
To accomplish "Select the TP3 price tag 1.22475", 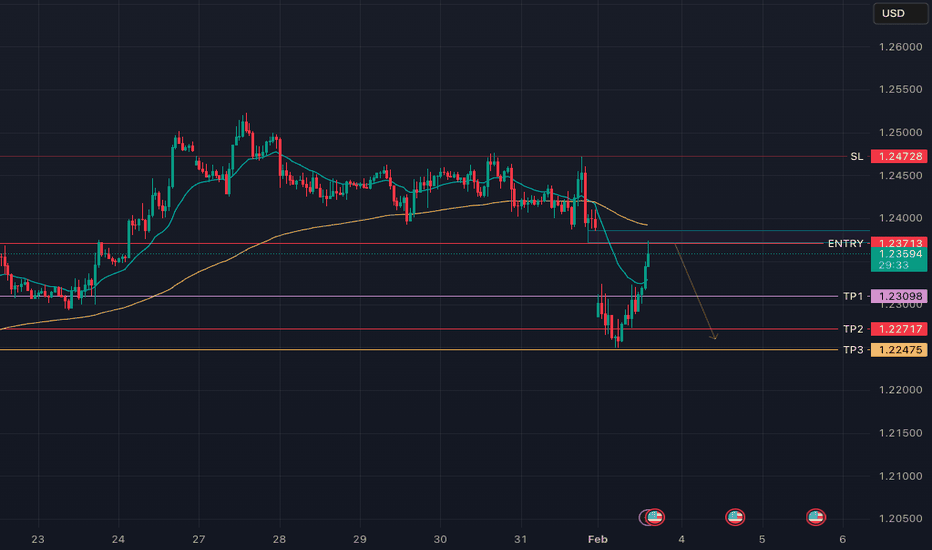I will (899, 350).
